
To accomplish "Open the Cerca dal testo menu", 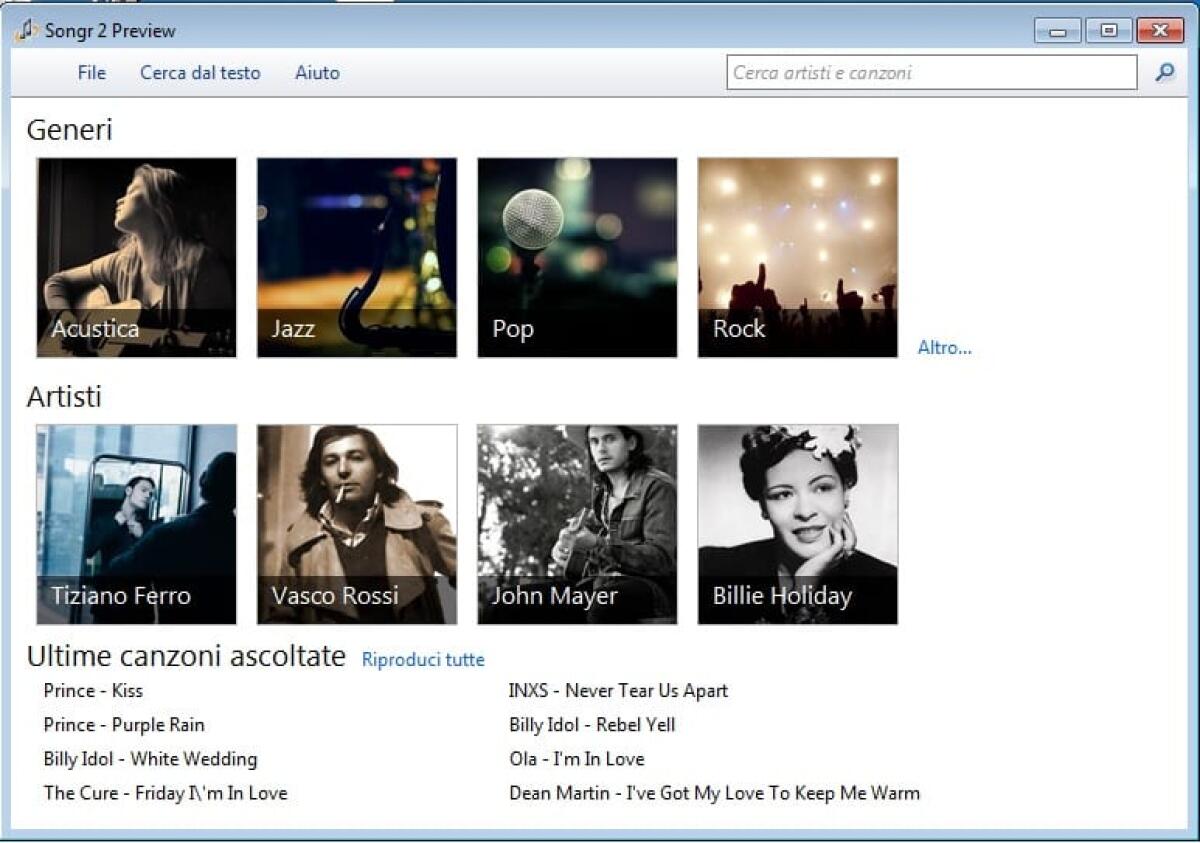I will (x=200, y=72).
